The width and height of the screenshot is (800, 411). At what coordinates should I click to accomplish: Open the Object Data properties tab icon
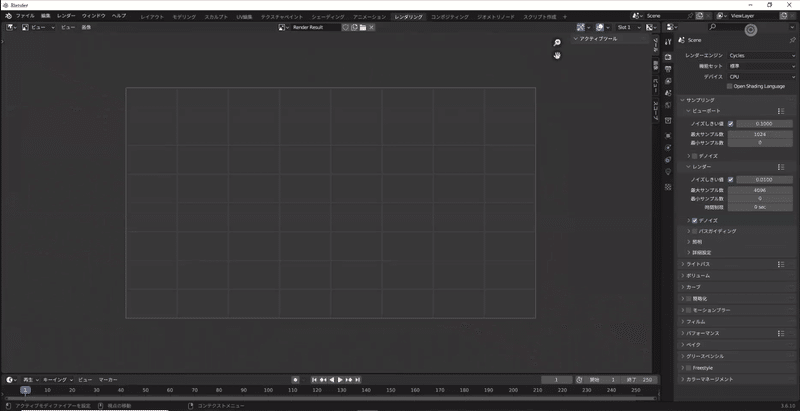[668, 172]
